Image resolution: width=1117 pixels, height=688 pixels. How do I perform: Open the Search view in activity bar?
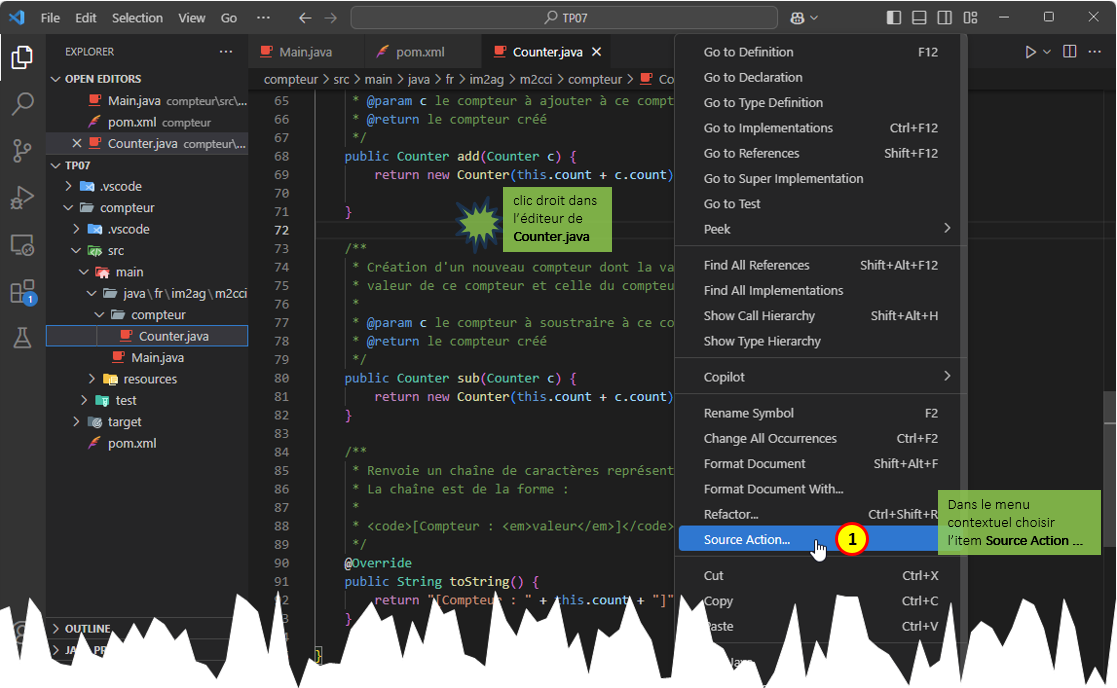pos(22,104)
